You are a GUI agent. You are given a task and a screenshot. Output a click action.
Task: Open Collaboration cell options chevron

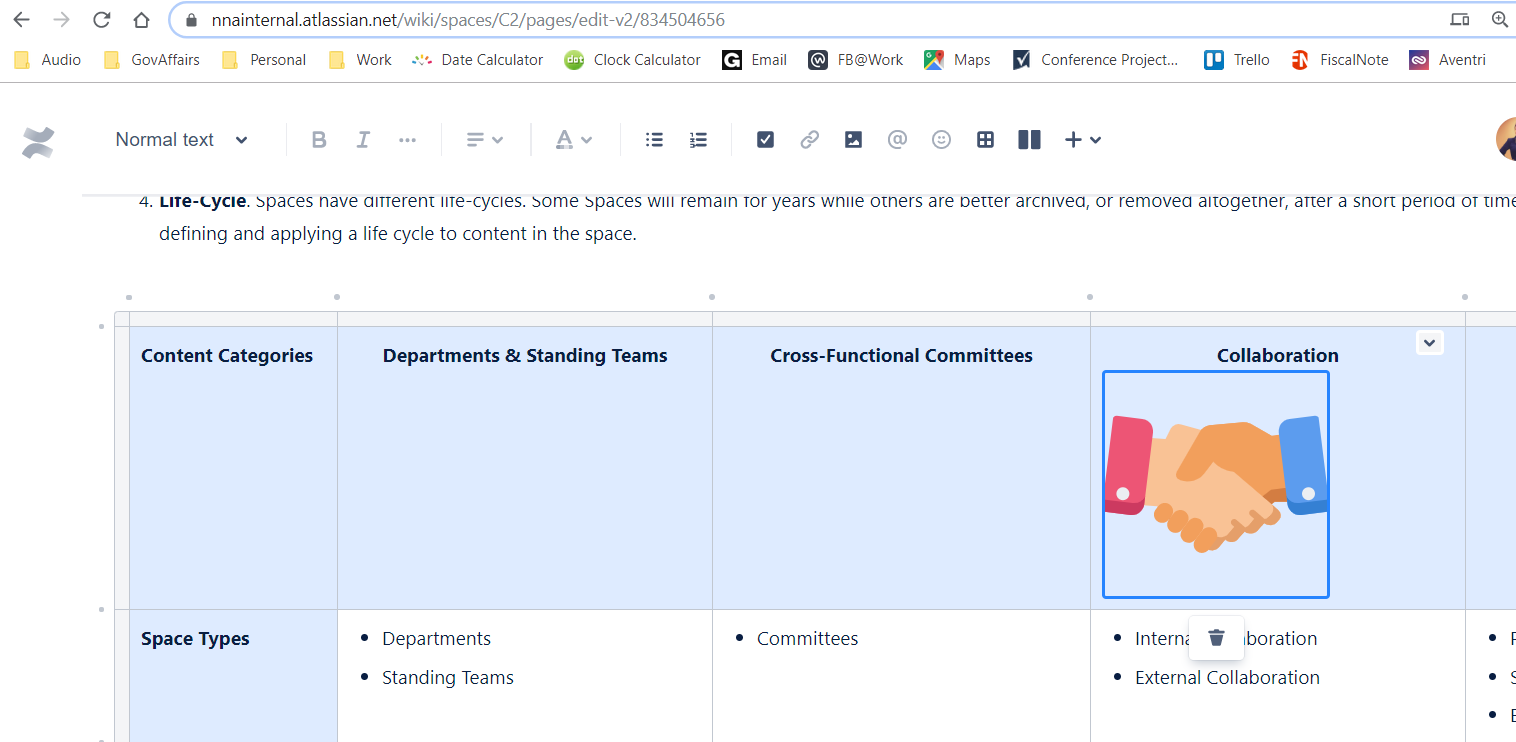(1430, 342)
